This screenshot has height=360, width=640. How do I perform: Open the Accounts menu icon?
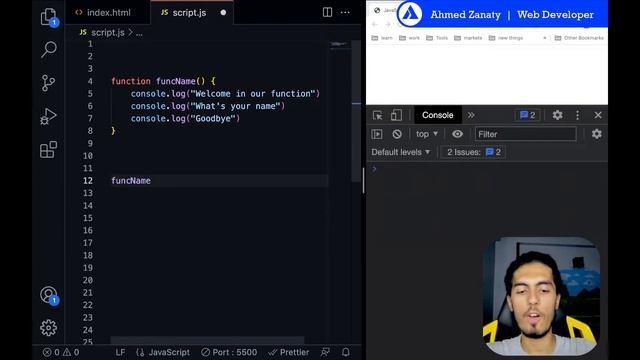(49, 295)
